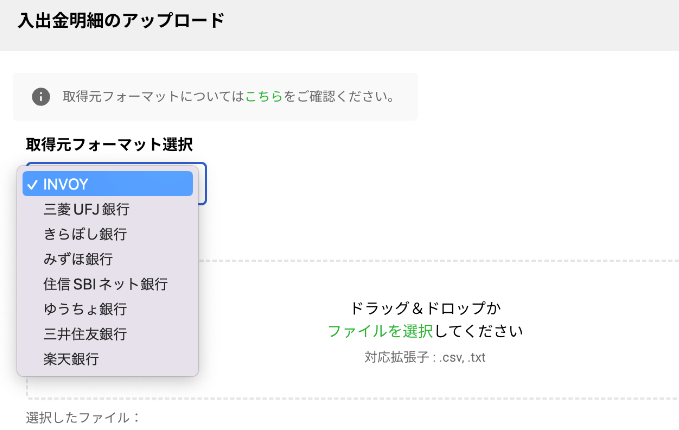Choose 住信SBIネット銀行 option
Viewport: 679px width, 430px height.
(x=107, y=284)
